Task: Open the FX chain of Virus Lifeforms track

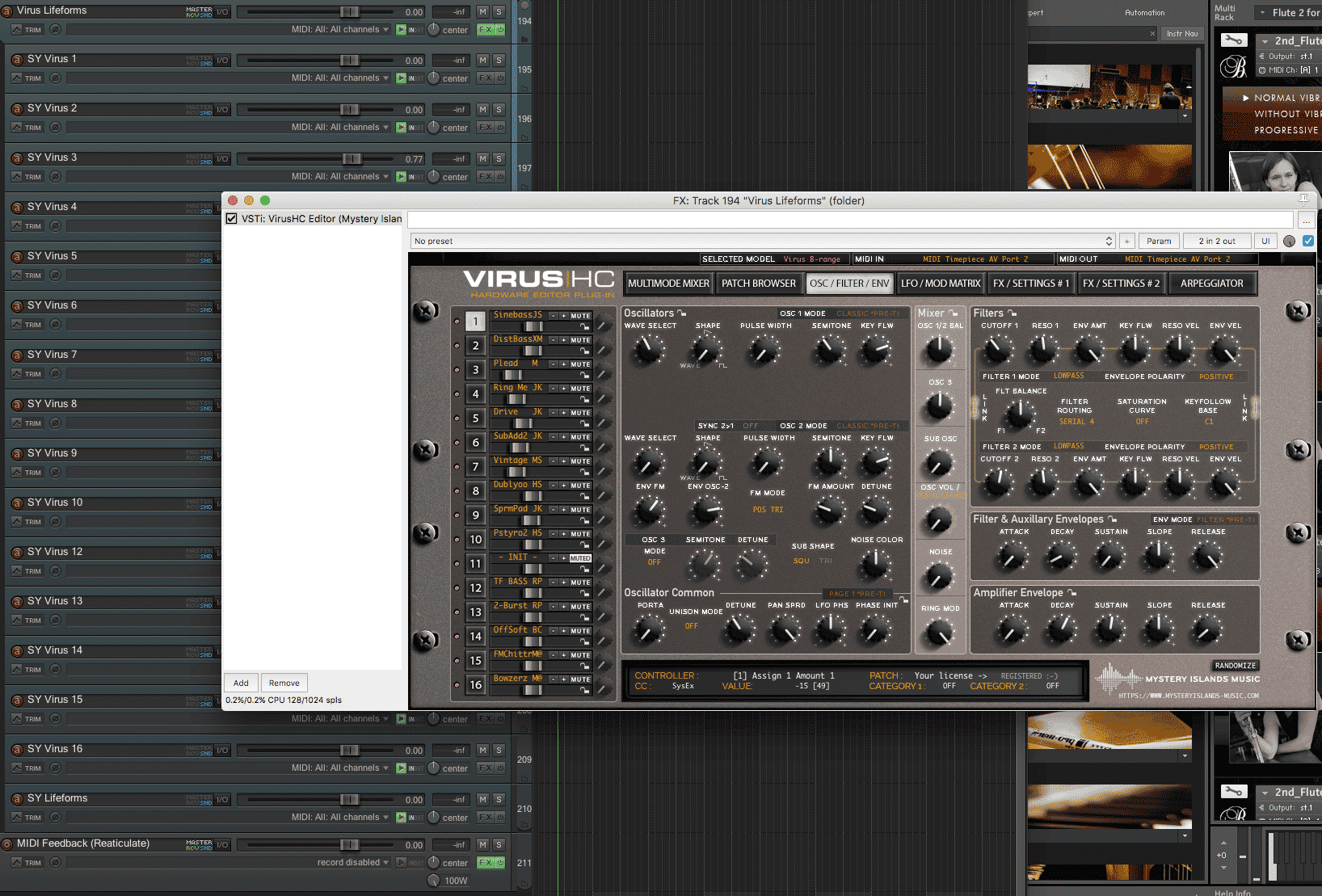Action: coord(485,29)
